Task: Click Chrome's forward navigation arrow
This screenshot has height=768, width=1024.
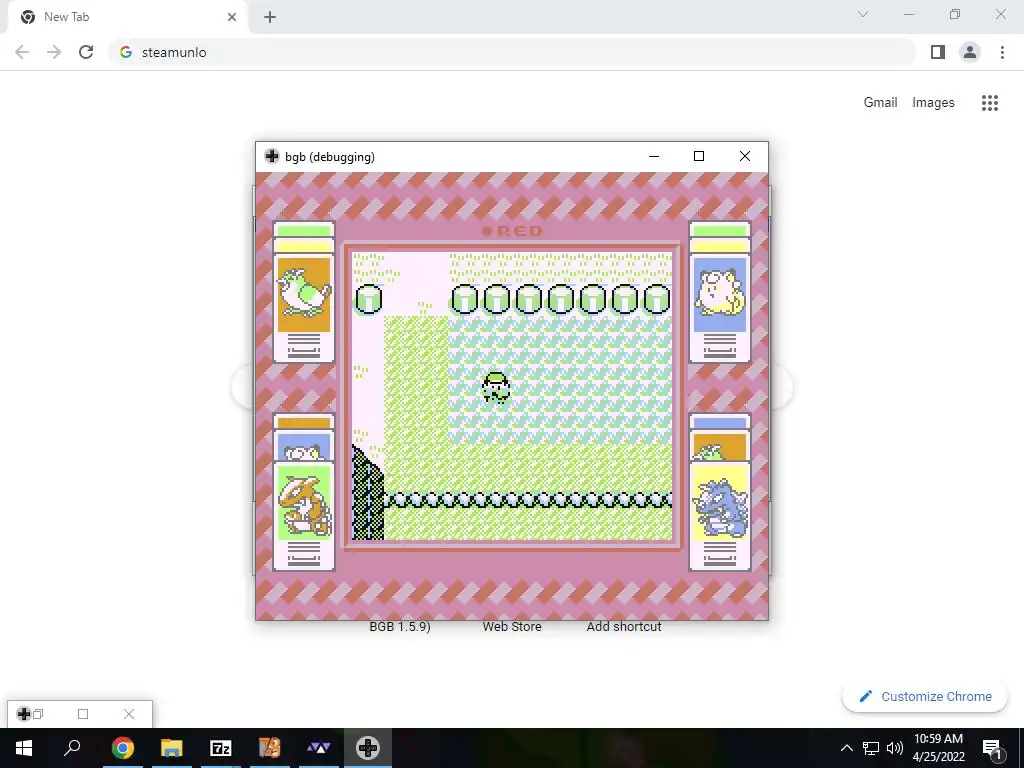Action: pos(54,52)
